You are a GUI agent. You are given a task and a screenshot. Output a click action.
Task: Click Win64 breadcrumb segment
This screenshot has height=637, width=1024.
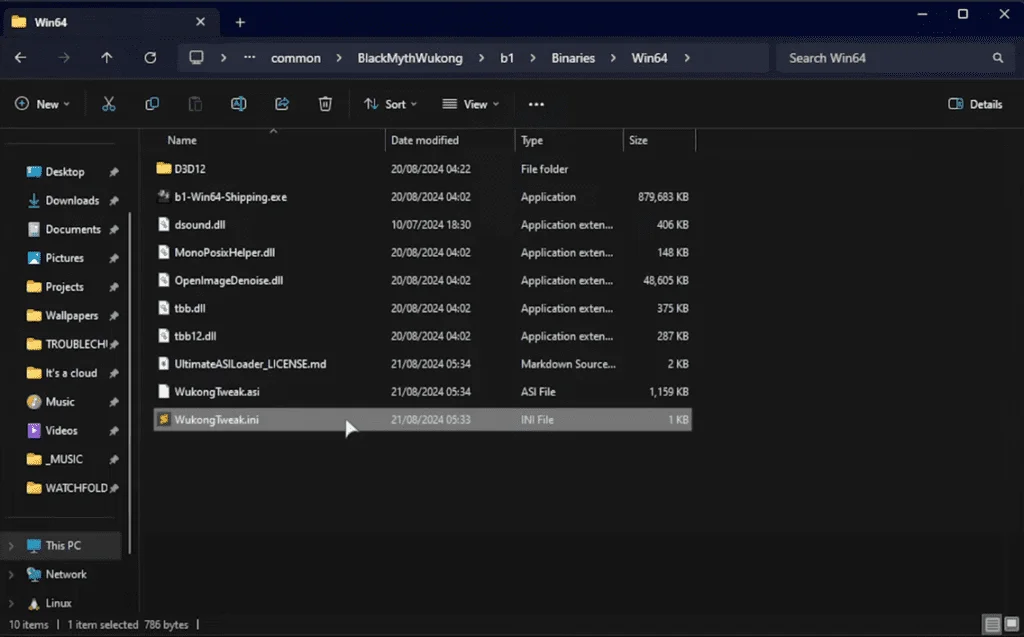[649, 57]
